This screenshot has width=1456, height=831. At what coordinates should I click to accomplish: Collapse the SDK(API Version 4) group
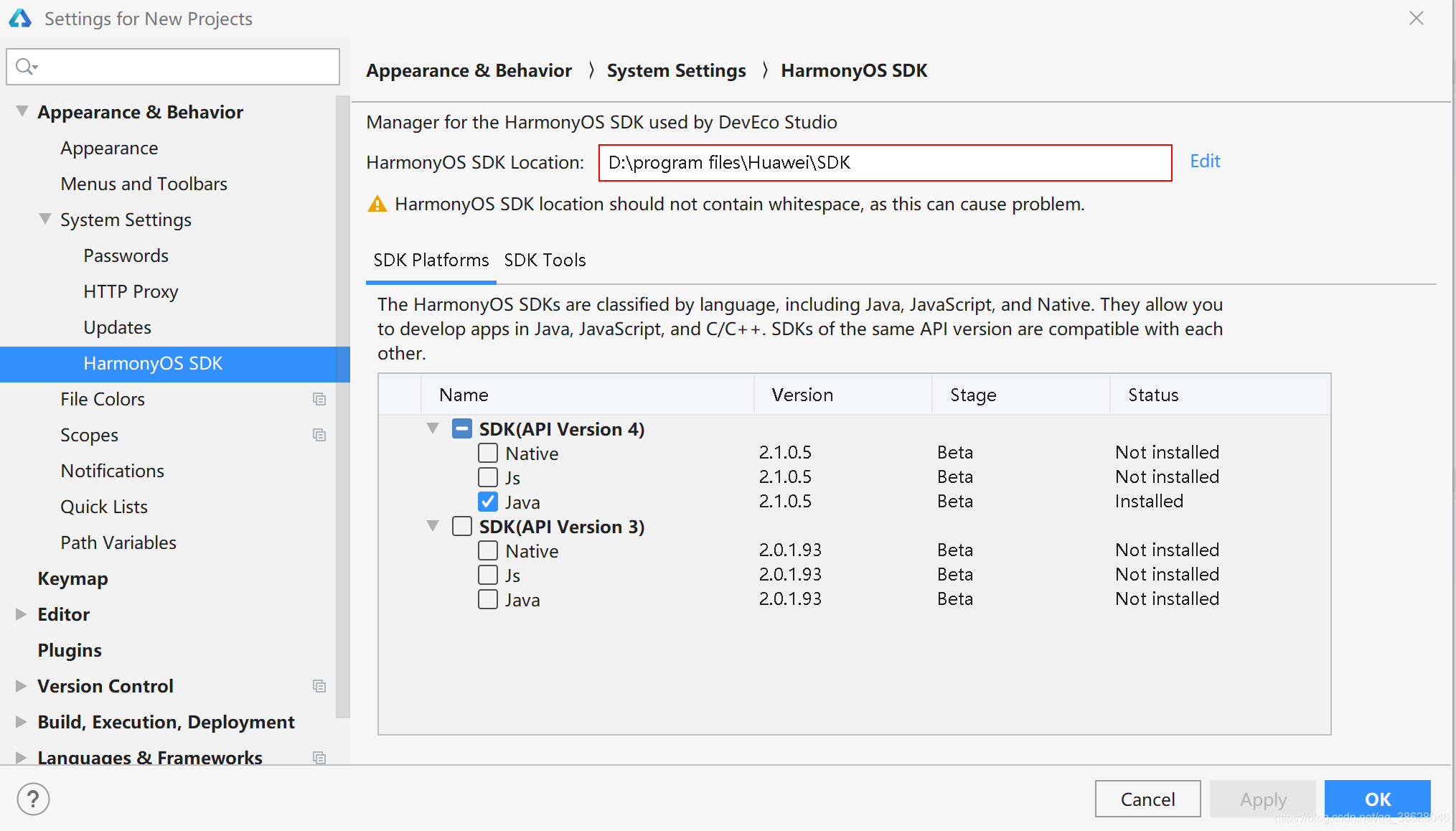point(433,428)
